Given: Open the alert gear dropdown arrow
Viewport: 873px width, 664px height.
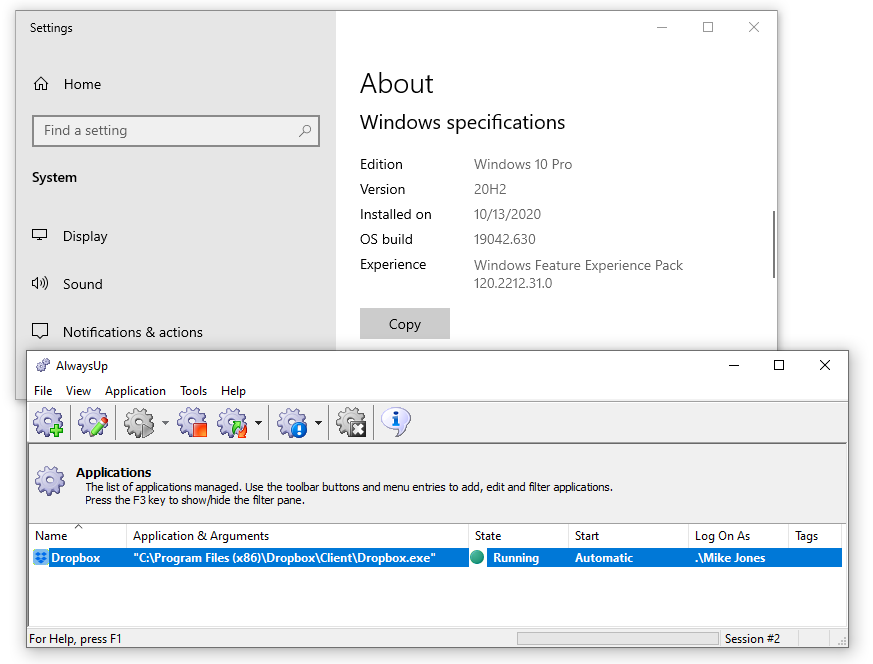Looking at the screenshot, I should (x=318, y=423).
